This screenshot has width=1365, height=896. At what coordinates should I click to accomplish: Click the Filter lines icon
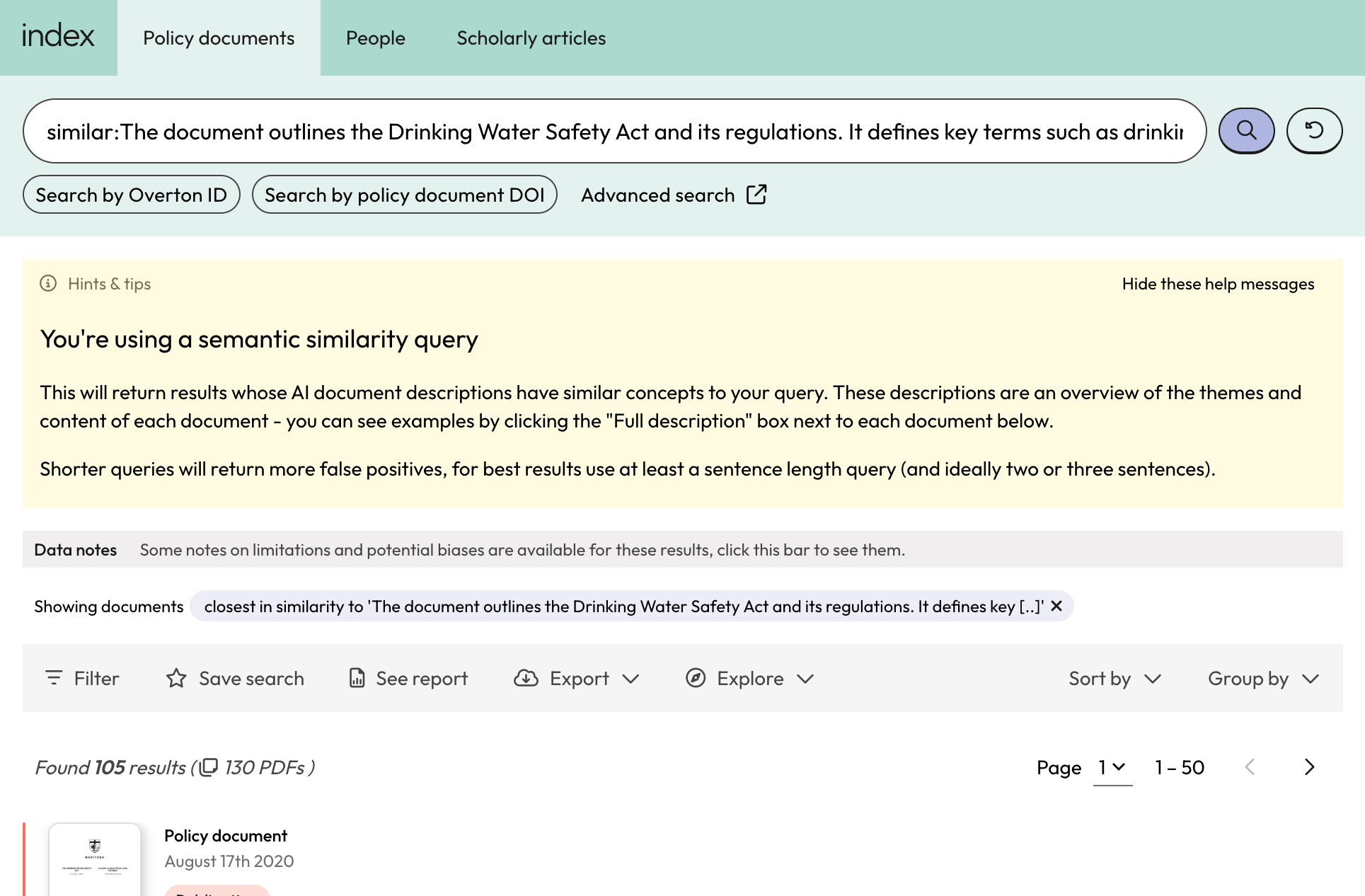click(54, 678)
